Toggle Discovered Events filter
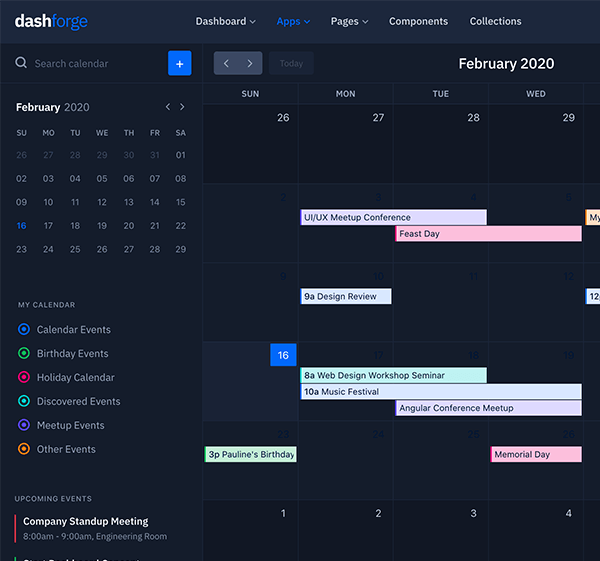The image size is (600, 561). coord(24,401)
